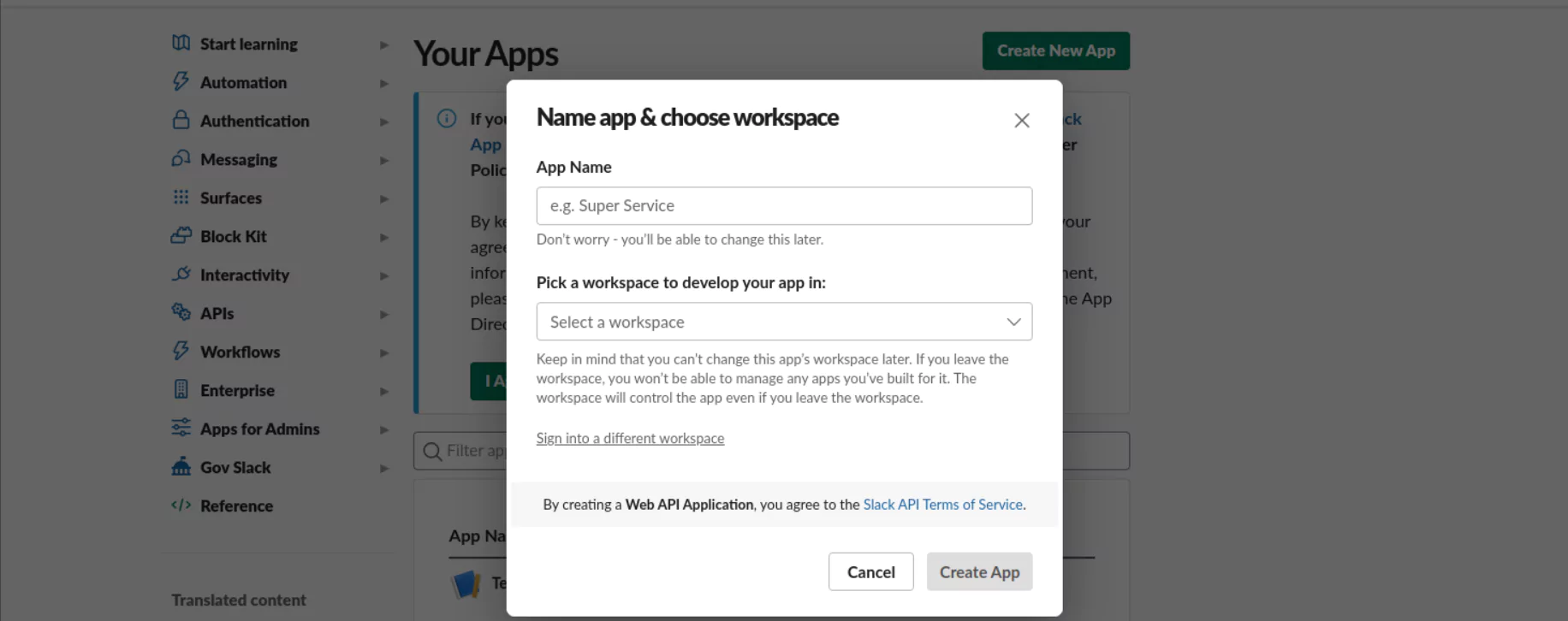
Task: Click the Block Kit icon
Action: 181,235
